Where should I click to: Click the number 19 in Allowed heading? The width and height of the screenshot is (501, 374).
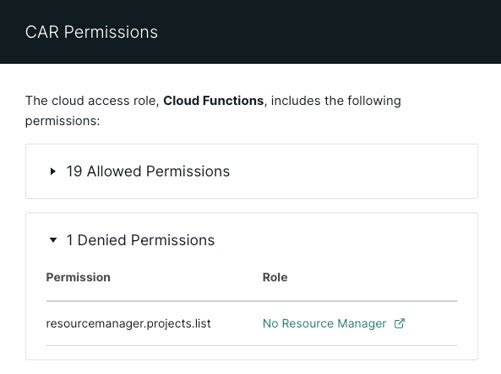coord(74,171)
